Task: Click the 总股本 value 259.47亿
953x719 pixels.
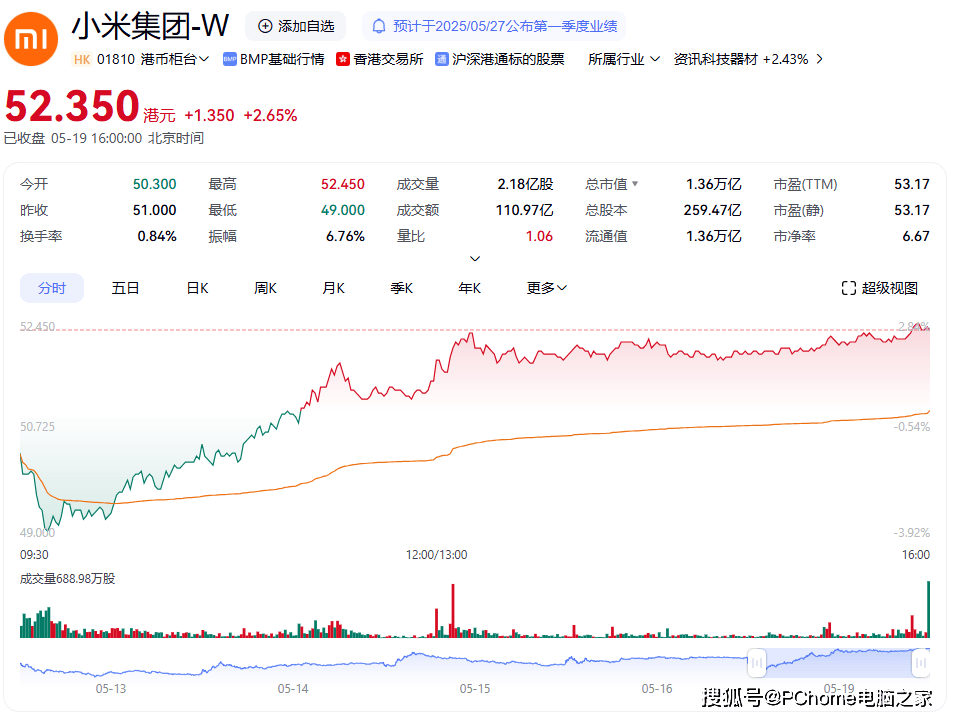Action: [712, 210]
